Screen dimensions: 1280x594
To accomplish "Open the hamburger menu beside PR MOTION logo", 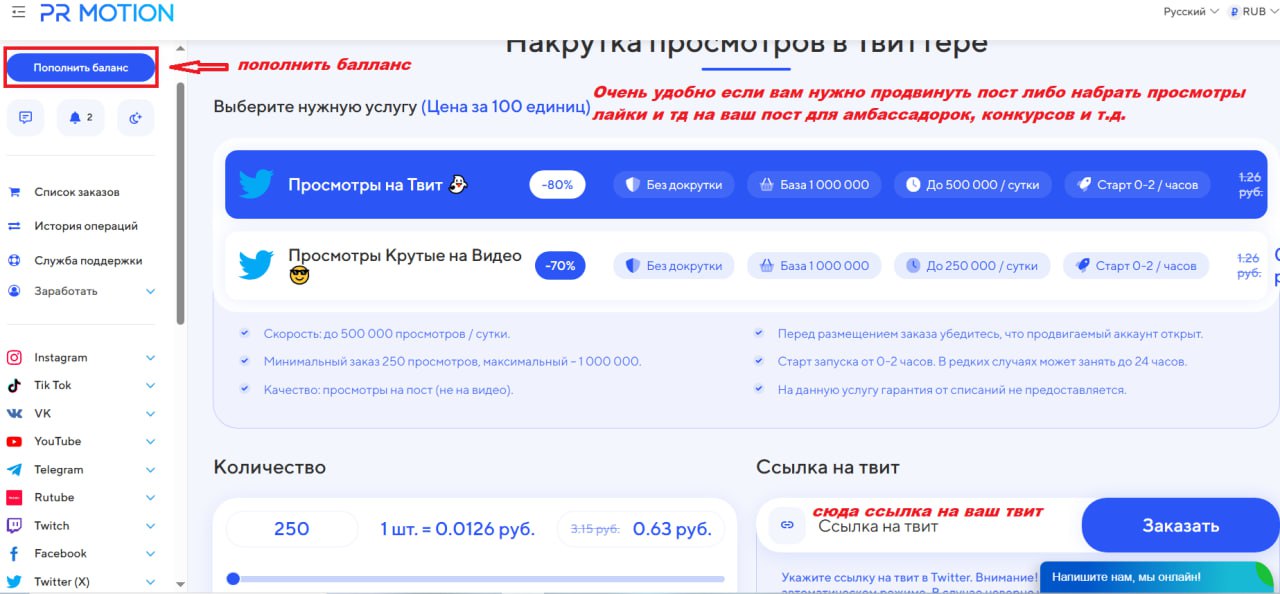I will (19, 13).
